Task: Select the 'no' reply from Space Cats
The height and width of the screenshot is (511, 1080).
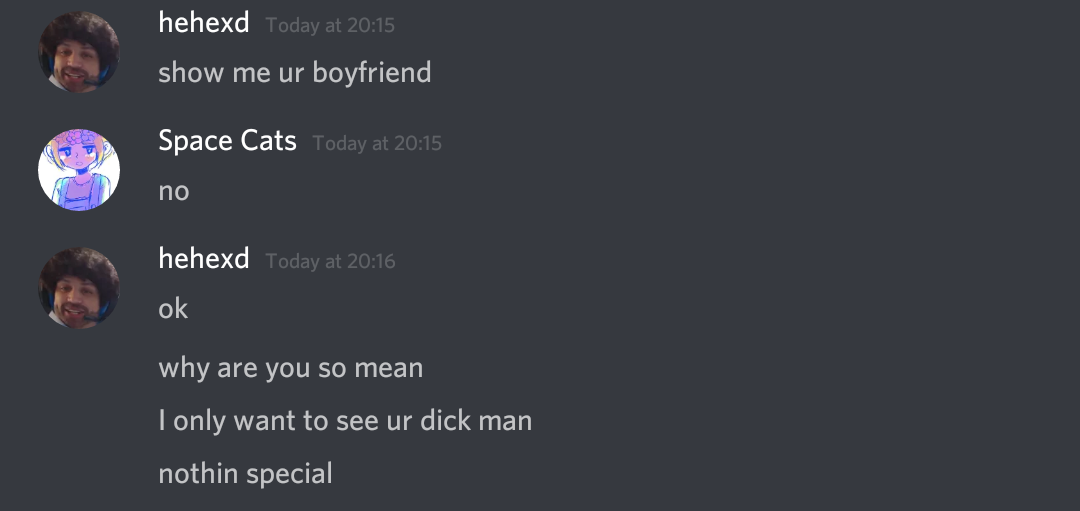Action: (x=174, y=191)
